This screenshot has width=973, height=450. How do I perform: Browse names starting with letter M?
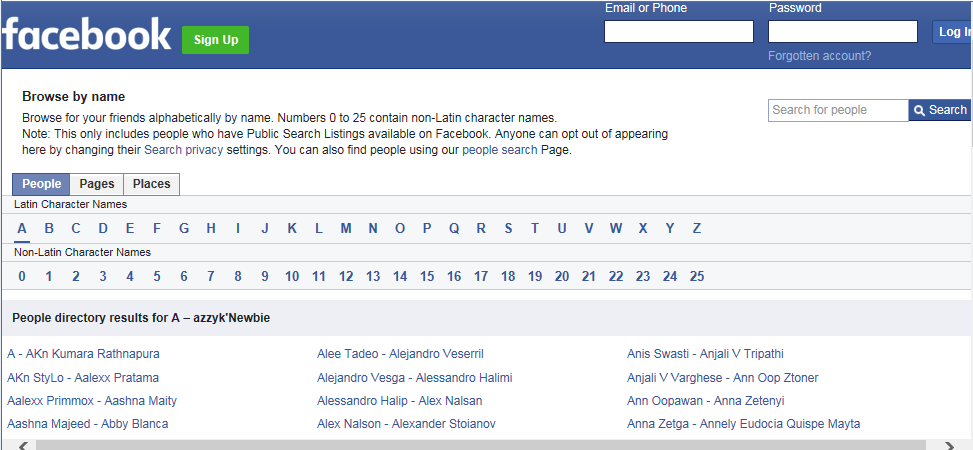pyautogui.click(x=346, y=228)
